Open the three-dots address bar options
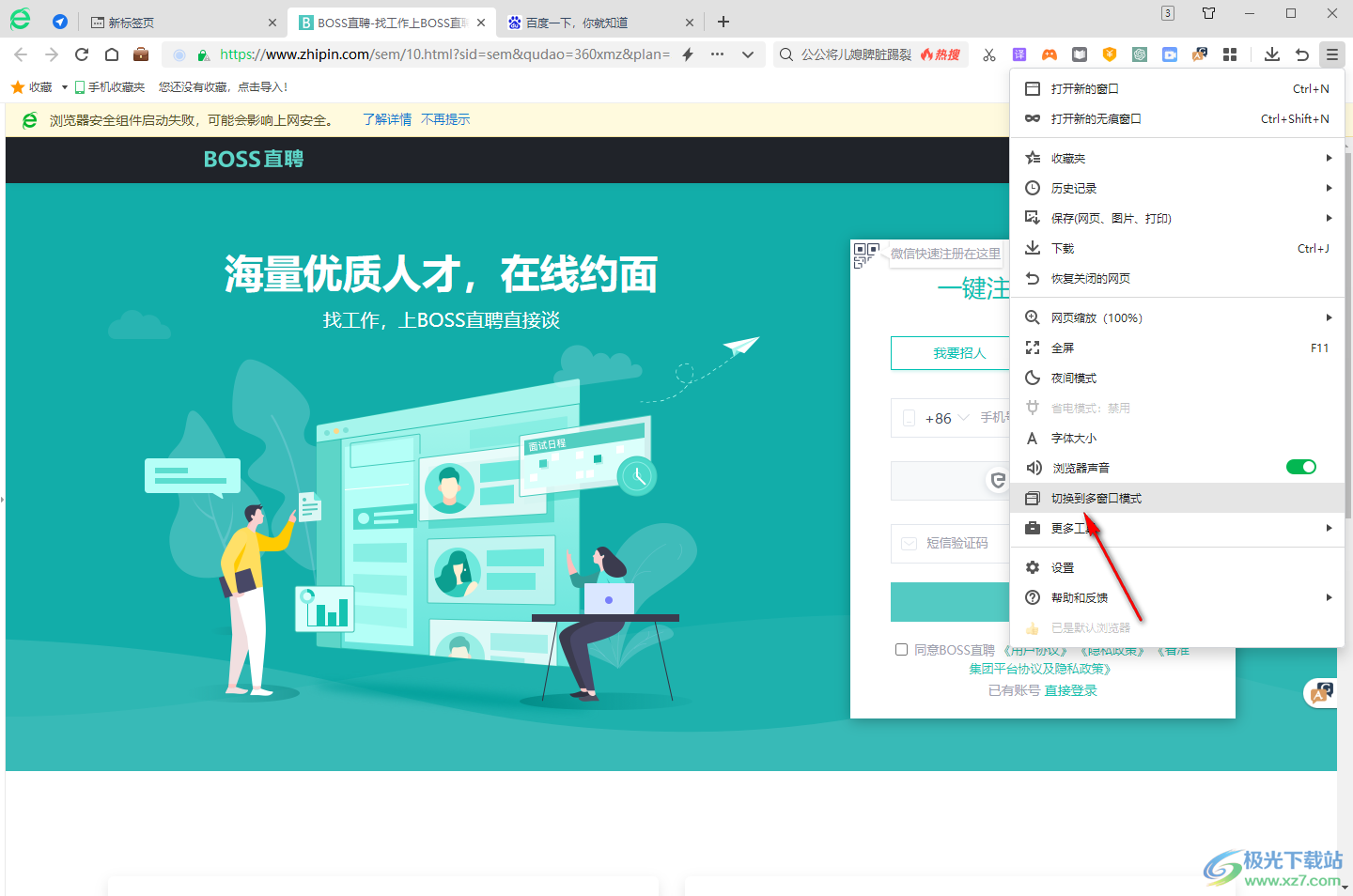This screenshot has height=896, width=1353. 717,54
